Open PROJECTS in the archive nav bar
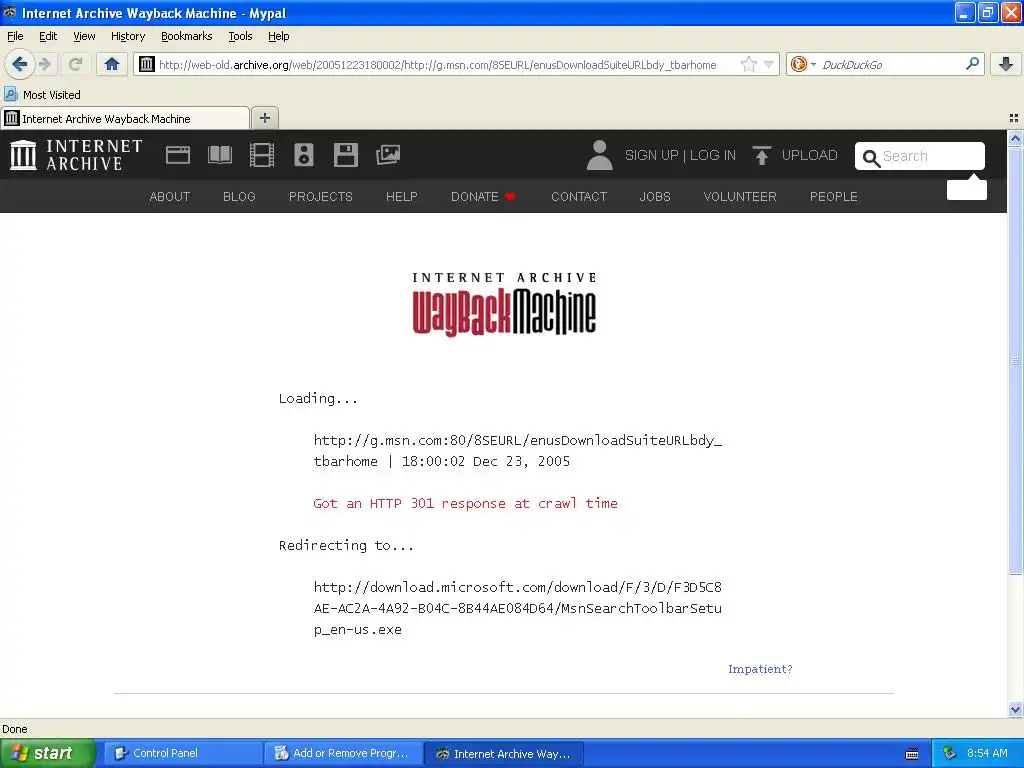 coord(321,197)
